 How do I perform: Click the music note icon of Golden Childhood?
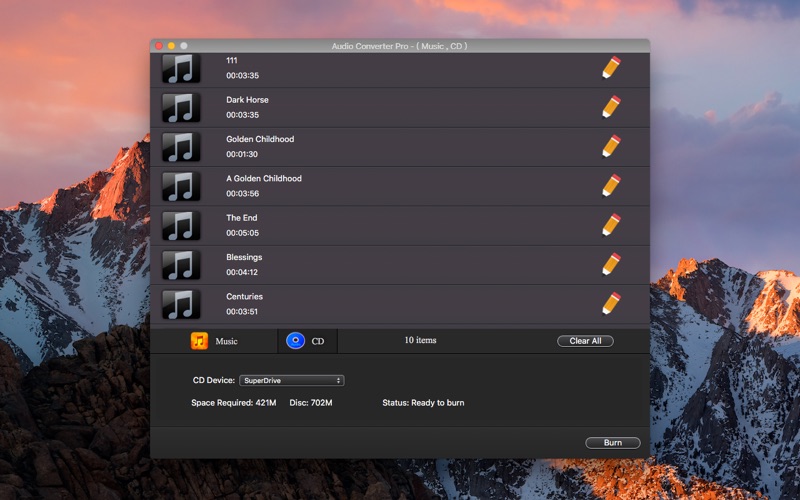pos(181,147)
